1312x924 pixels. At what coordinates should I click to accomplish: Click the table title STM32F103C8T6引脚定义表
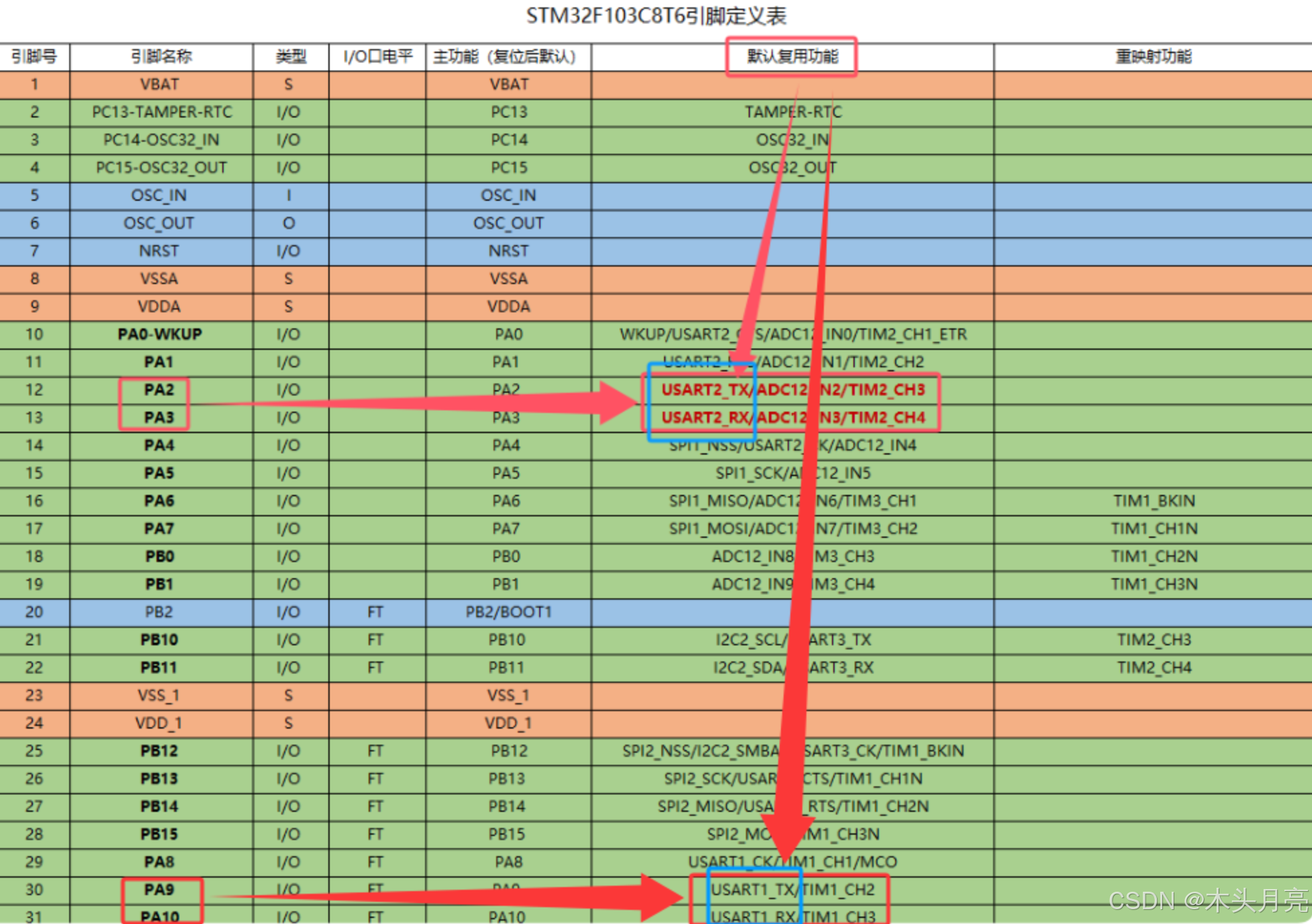656,15
